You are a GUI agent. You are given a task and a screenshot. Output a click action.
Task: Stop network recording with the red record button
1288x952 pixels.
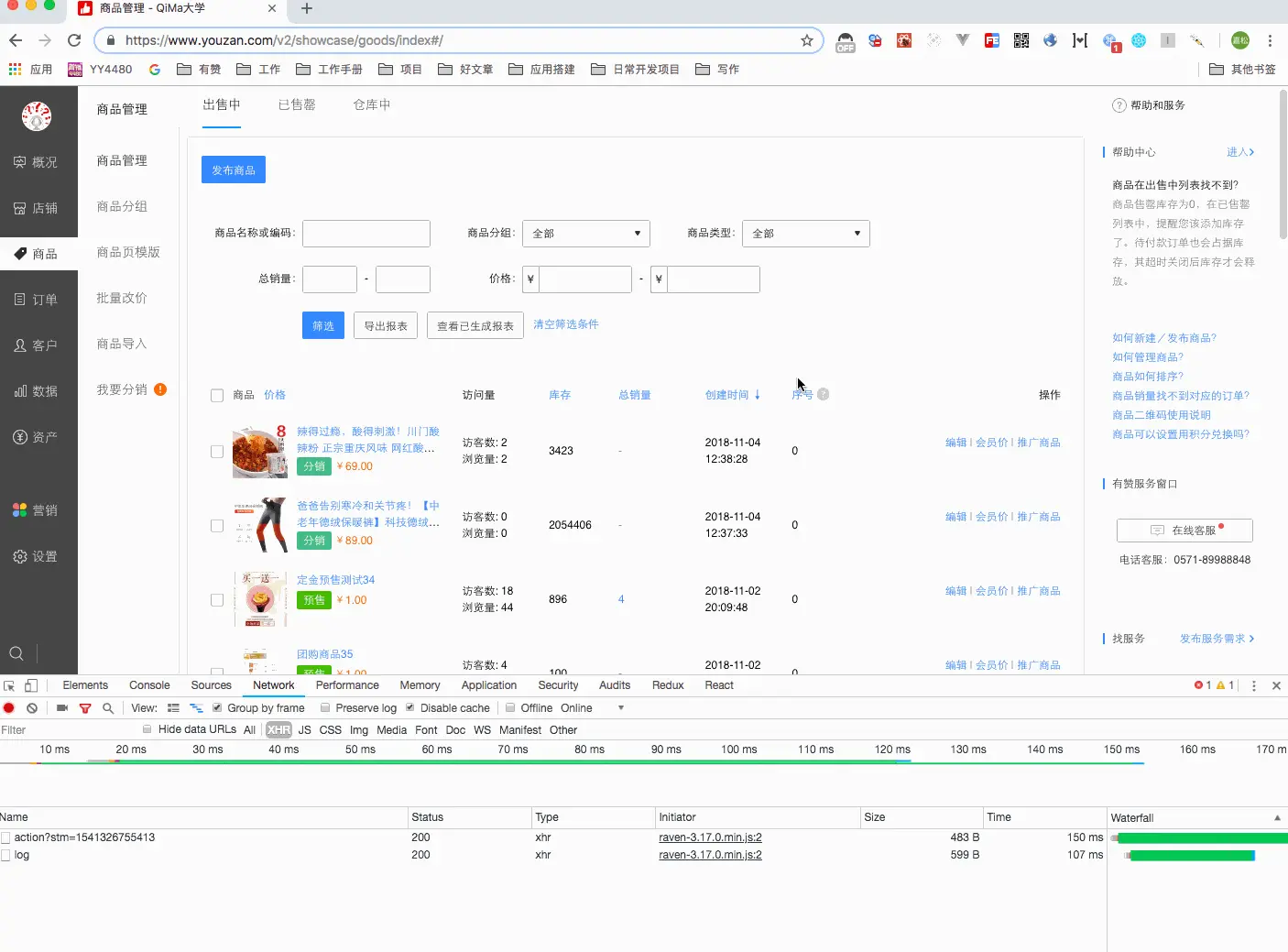point(8,707)
